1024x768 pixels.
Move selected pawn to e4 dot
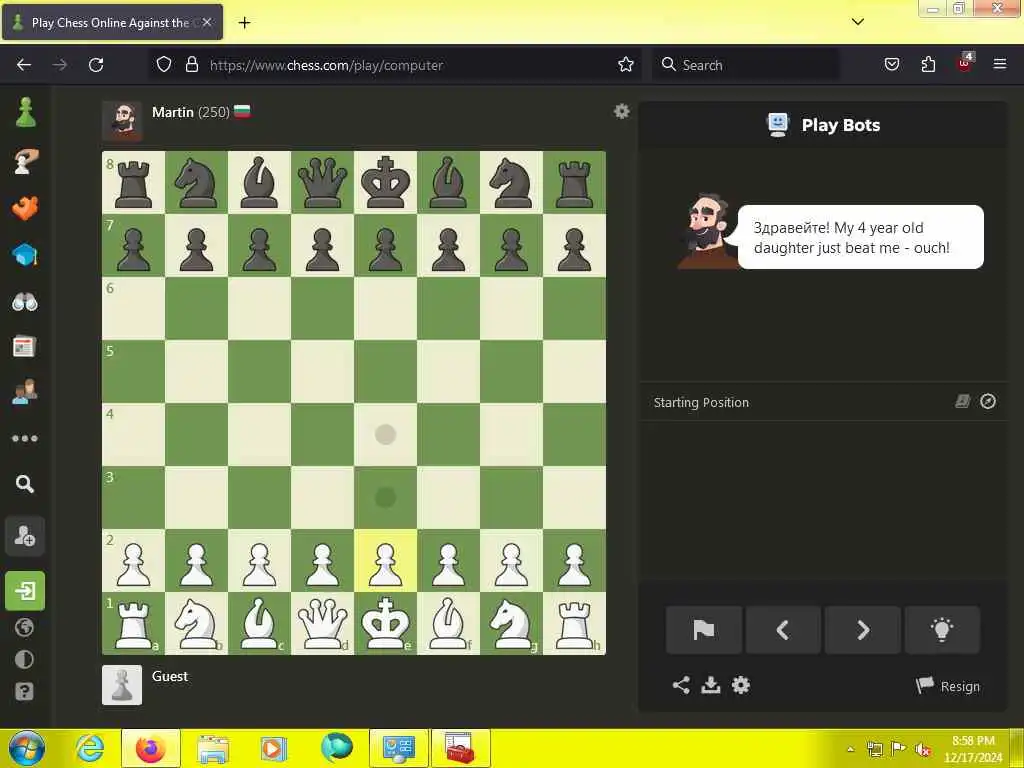pyautogui.click(x=385, y=434)
